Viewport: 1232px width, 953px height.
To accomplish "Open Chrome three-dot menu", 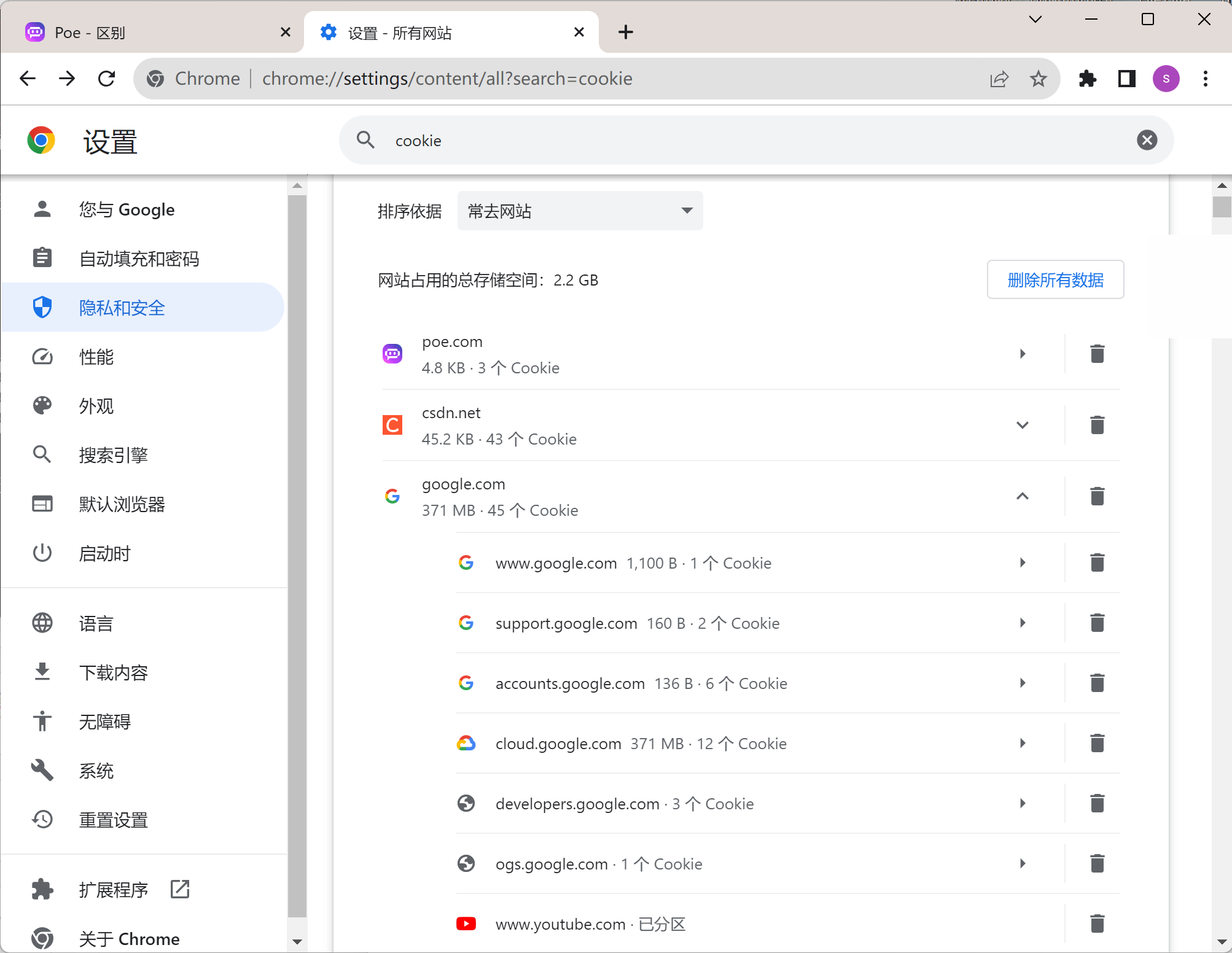I will click(1205, 79).
